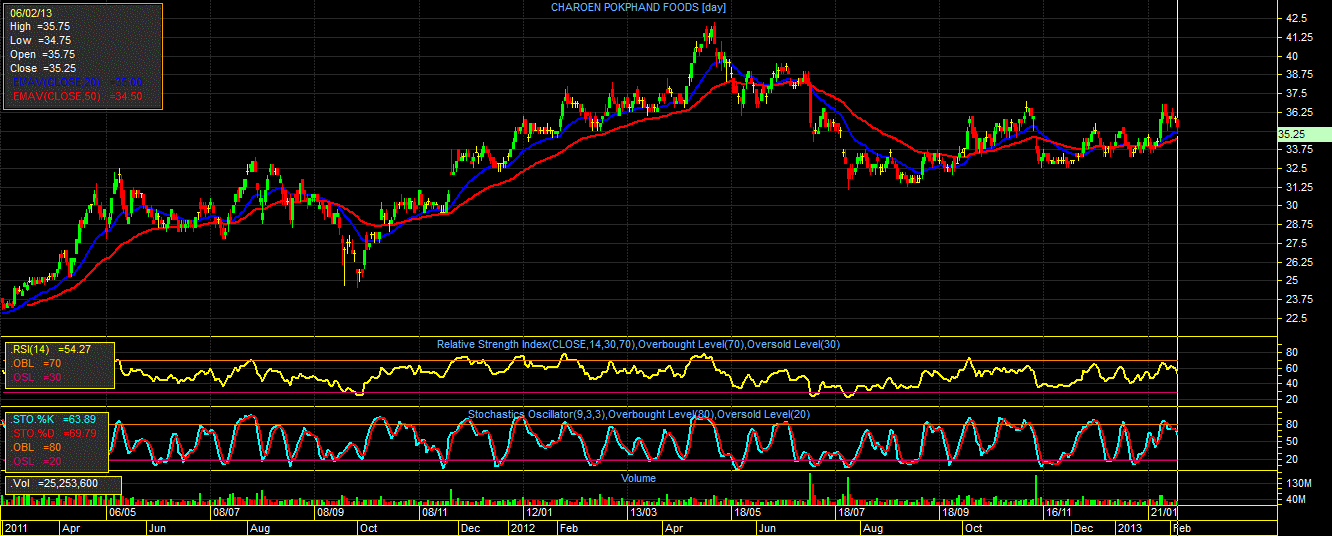Screen dimensions: 1332x536
Task: Click the Volume panel title
Action: point(638,478)
